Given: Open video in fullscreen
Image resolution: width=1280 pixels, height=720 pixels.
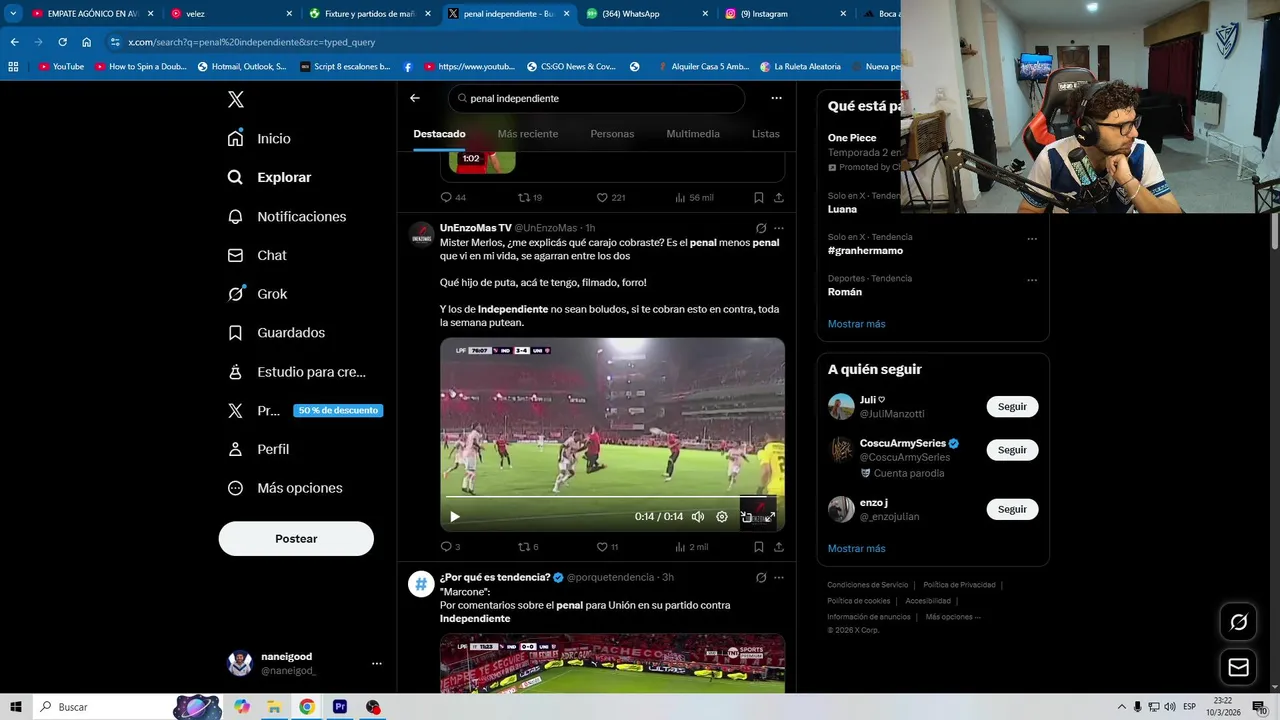Looking at the screenshot, I should coord(770,517).
